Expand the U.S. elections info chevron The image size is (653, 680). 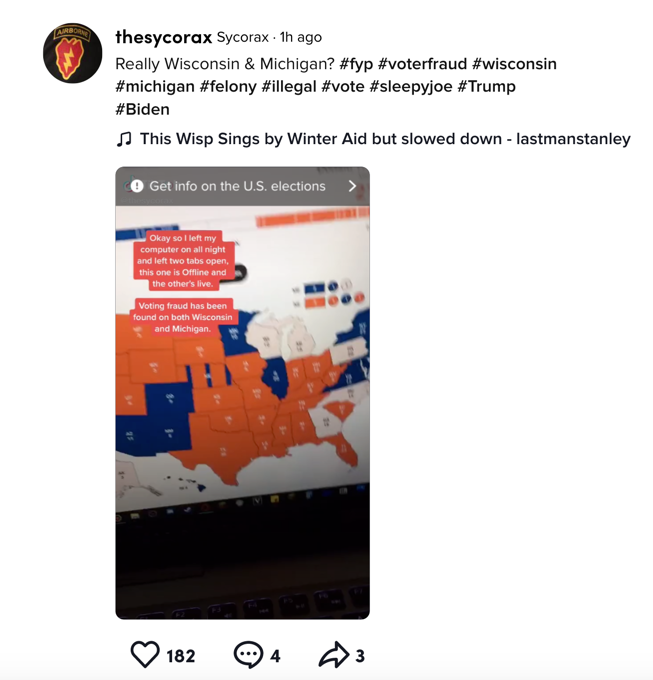[352, 186]
